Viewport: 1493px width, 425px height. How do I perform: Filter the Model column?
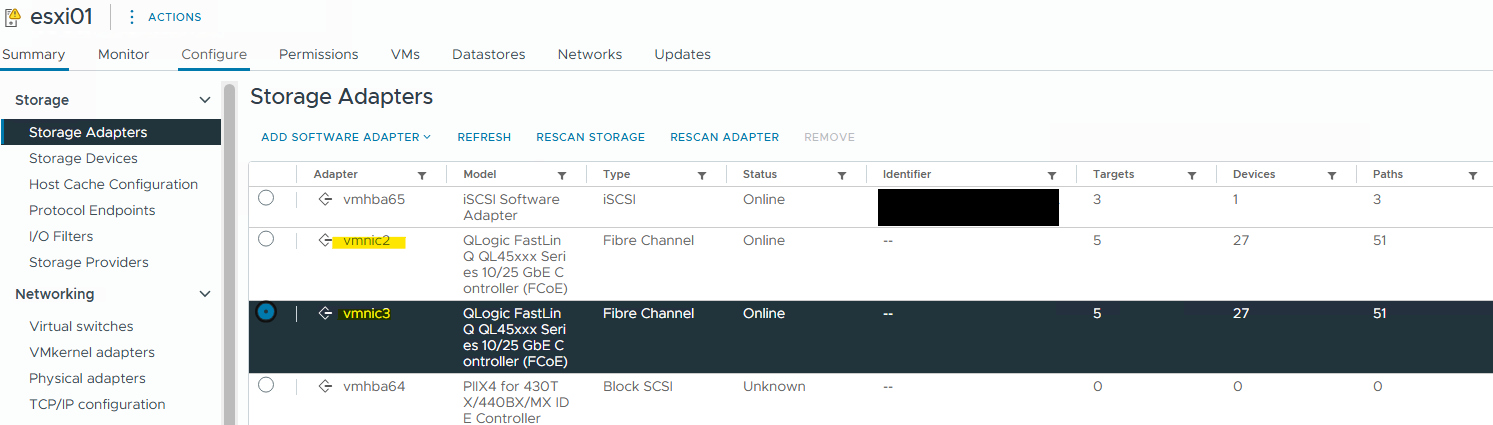tap(562, 175)
